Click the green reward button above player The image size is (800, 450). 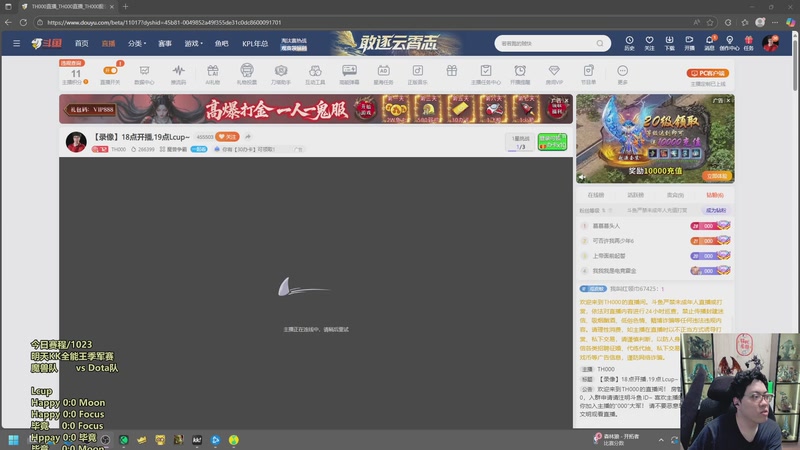(x=552, y=141)
